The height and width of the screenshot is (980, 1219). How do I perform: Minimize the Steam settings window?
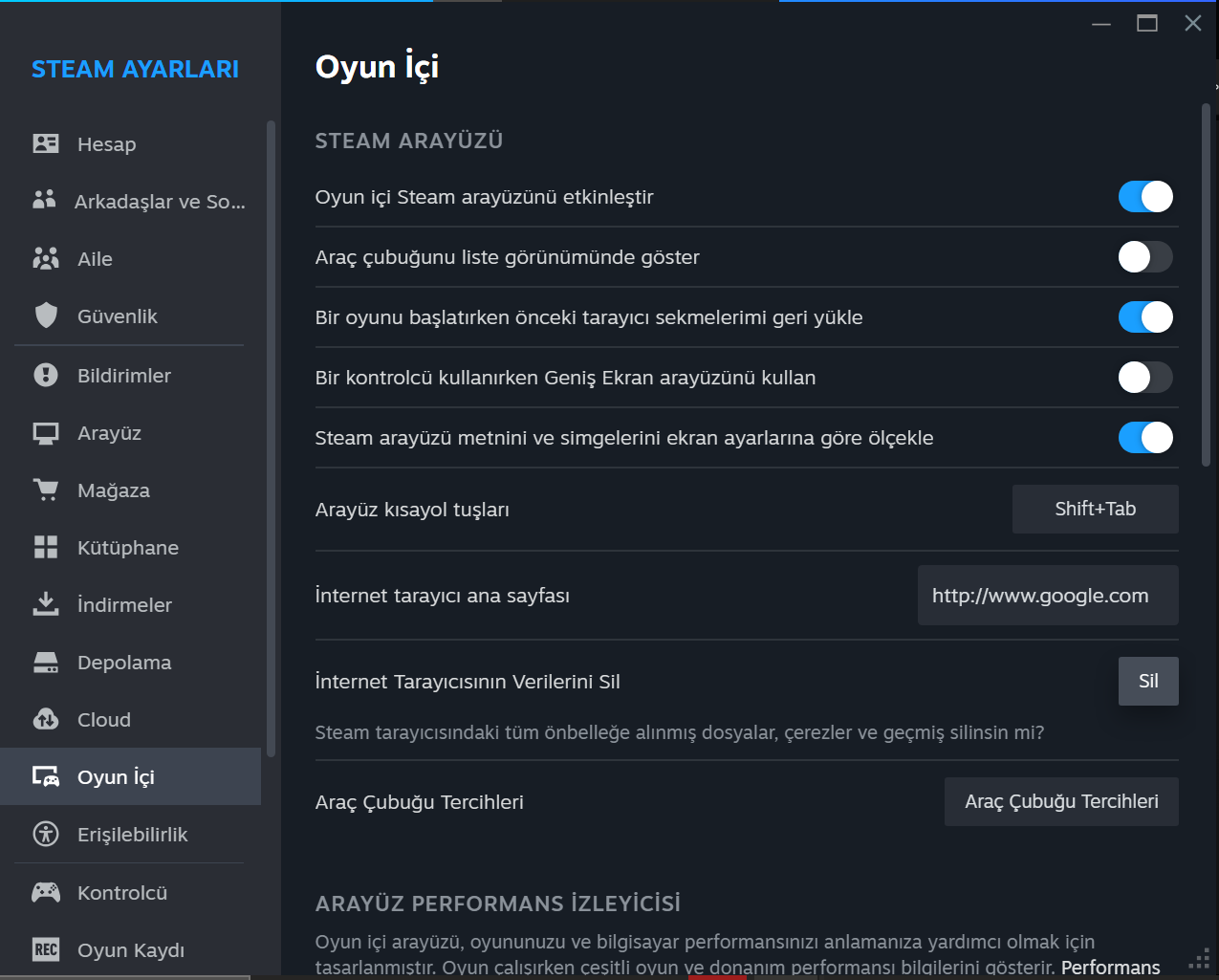coord(1101,23)
